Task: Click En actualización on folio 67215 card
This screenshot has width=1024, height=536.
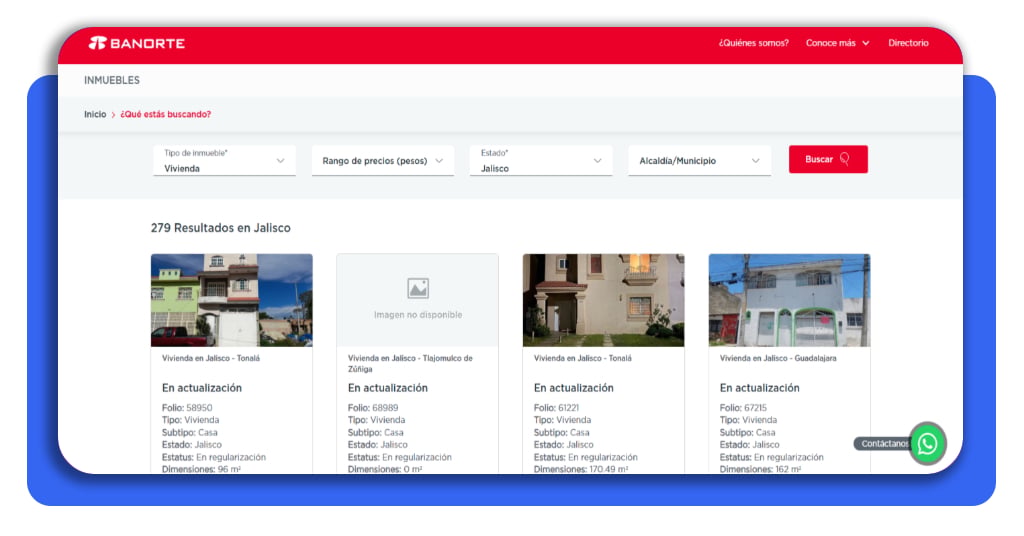Action: click(760, 388)
